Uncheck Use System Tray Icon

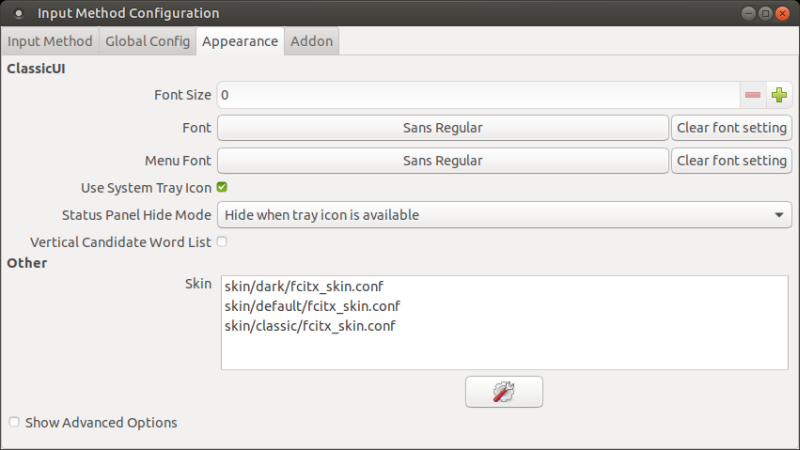pos(222,187)
